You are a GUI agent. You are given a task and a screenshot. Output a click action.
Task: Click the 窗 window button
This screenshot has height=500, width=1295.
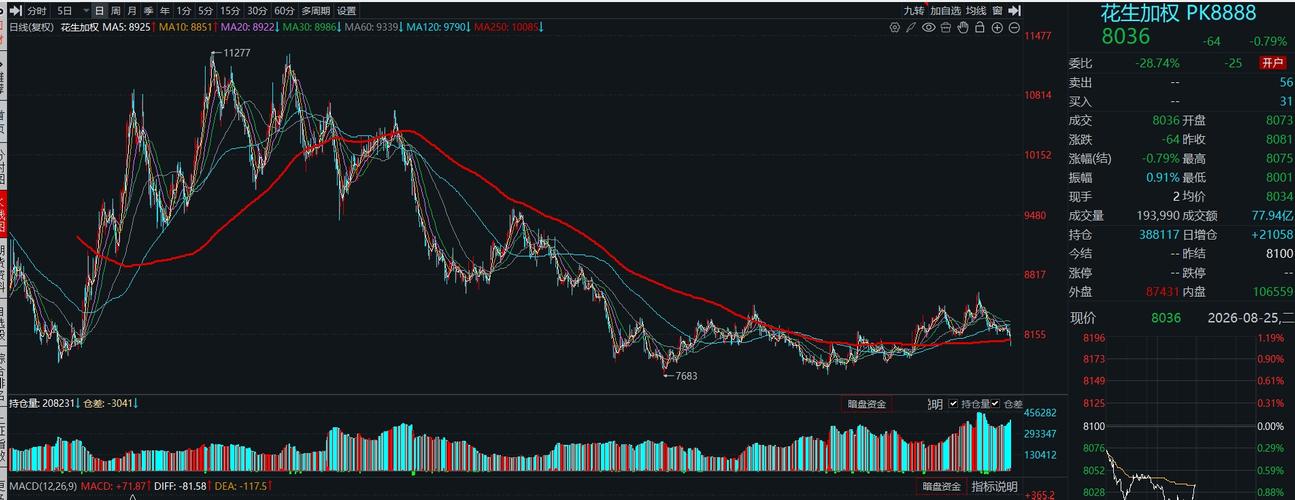998,10
